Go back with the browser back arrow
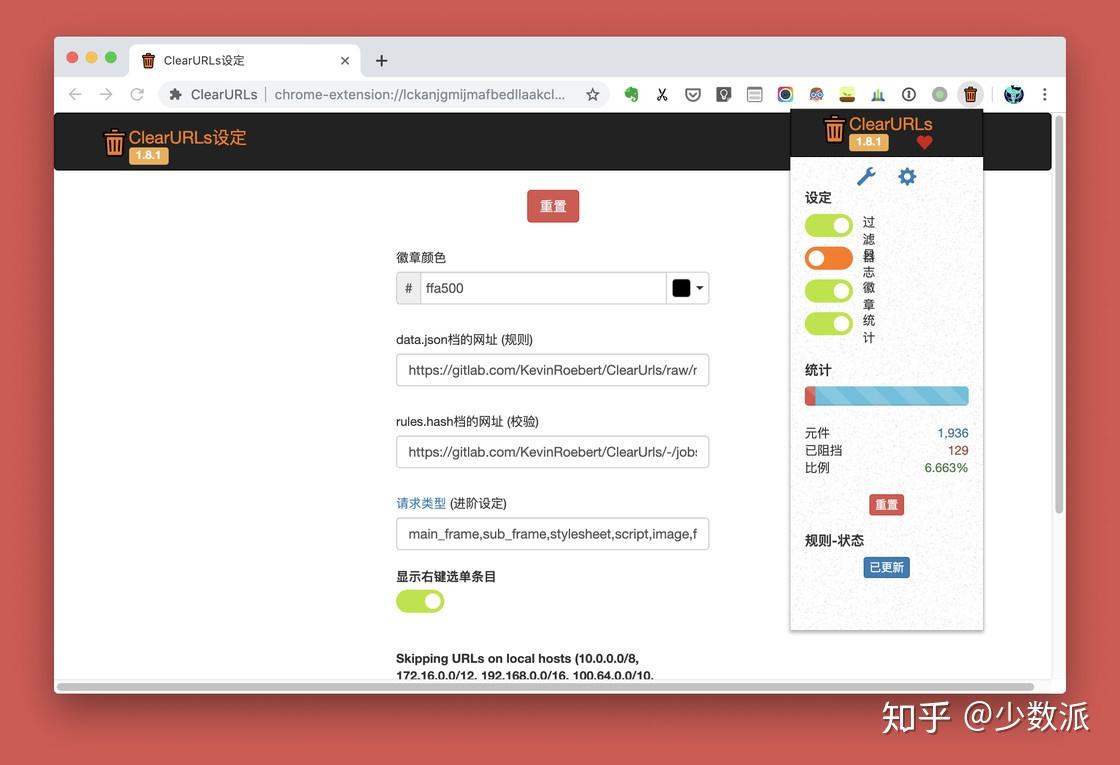This screenshot has width=1120, height=765. pyautogui.click(x=75, y=94)
